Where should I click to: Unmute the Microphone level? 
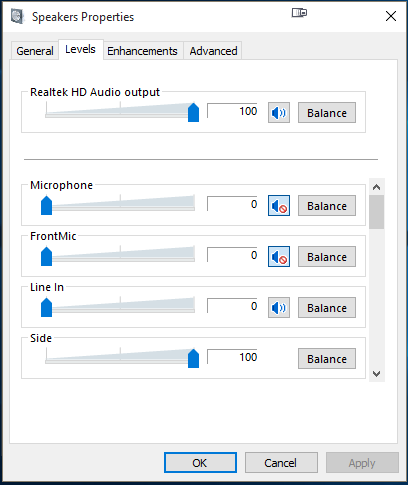coord(279,206)
